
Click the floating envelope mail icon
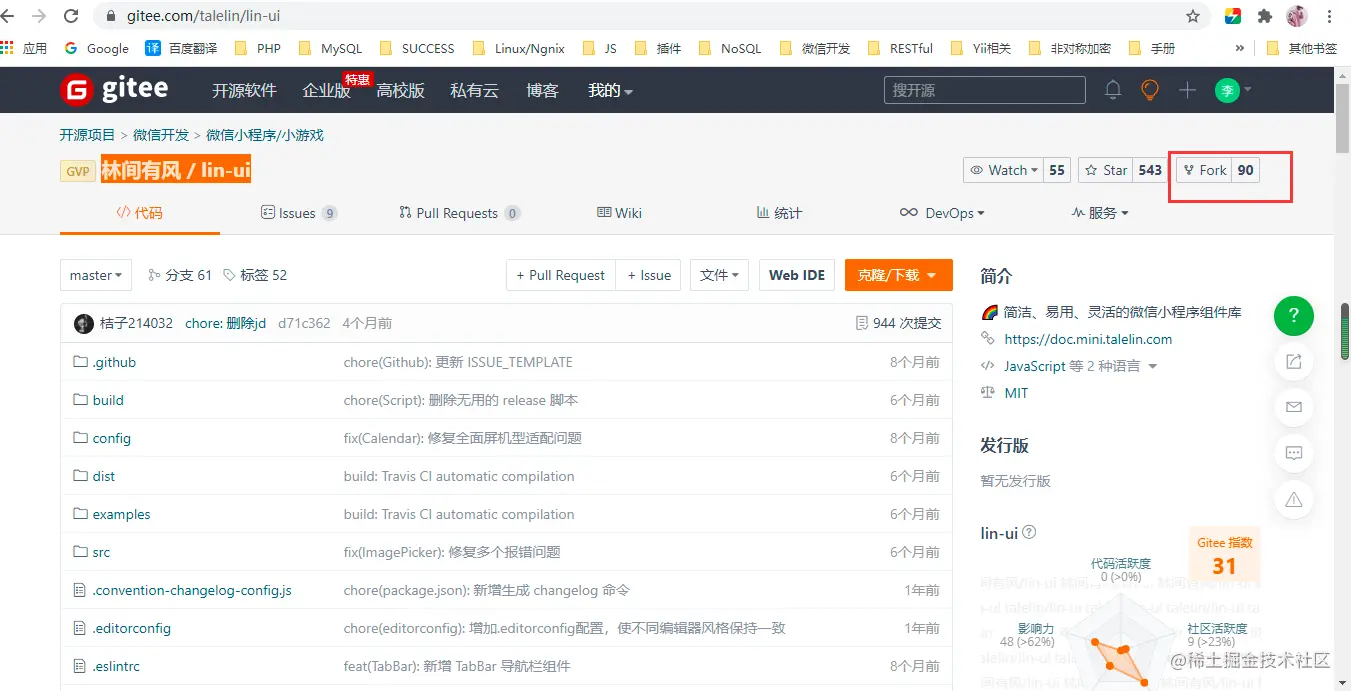pos(1294,407)
